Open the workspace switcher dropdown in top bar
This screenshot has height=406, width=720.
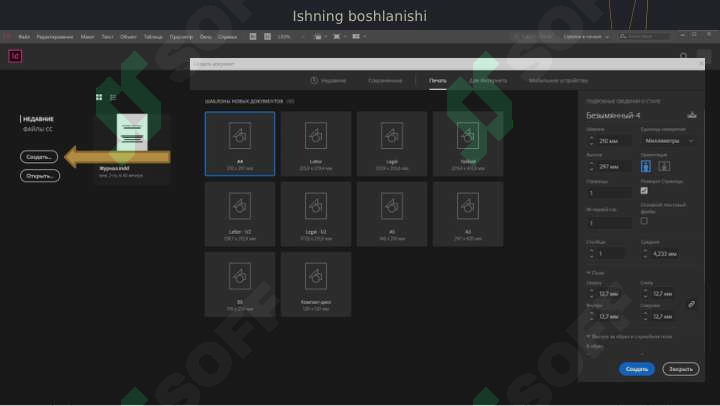click(x=586, y=36)
